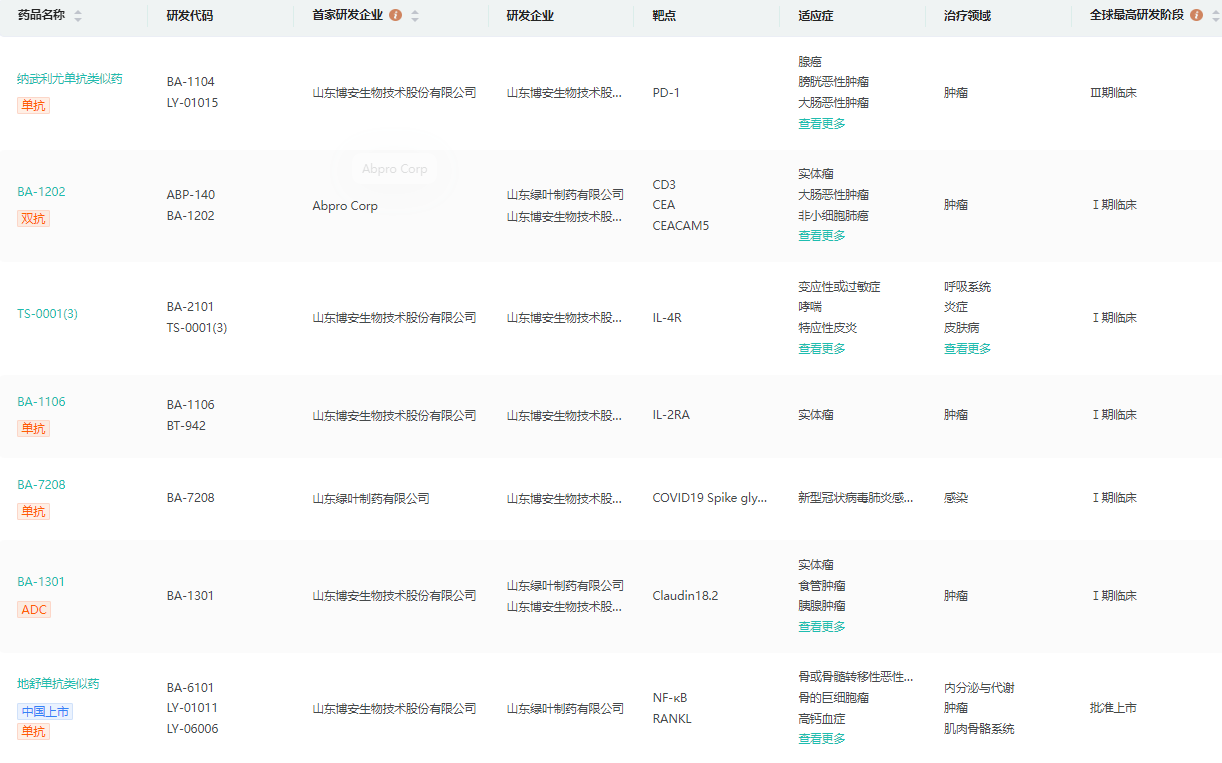
Task: Select the ABP-140 development code
Action: coord(191,195)
